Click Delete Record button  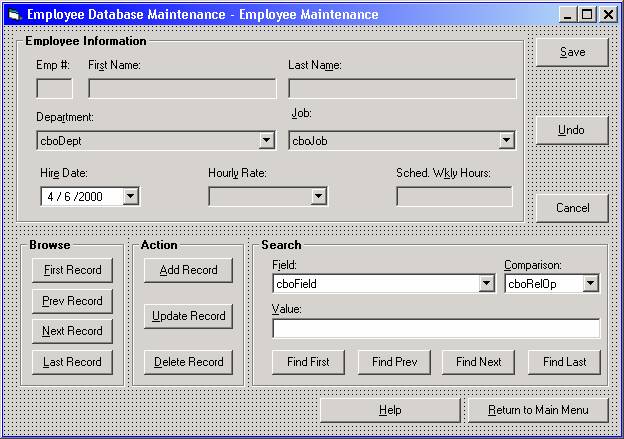tap(188, 362)
